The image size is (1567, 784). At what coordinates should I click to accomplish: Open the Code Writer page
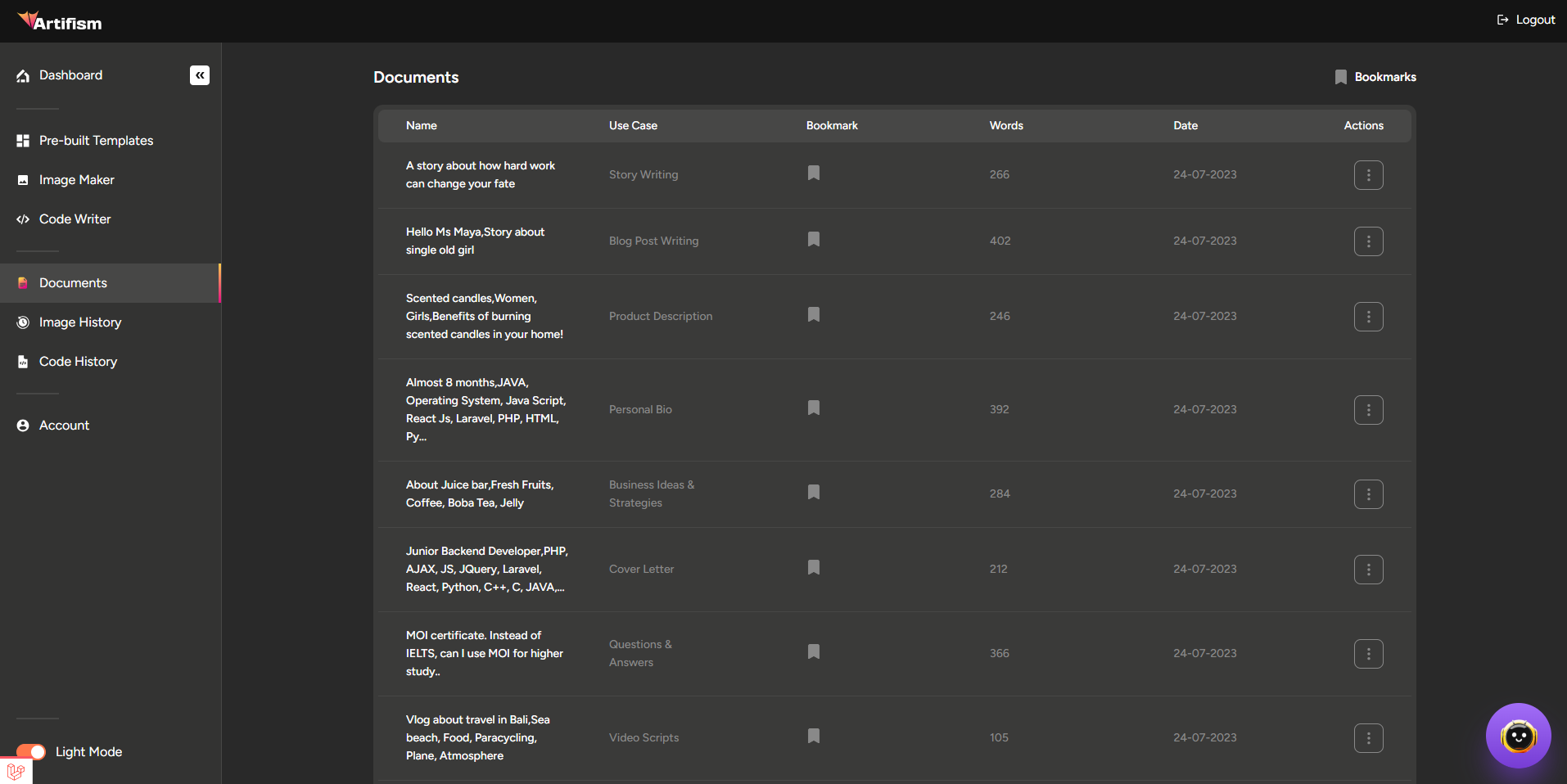point(75,219)
